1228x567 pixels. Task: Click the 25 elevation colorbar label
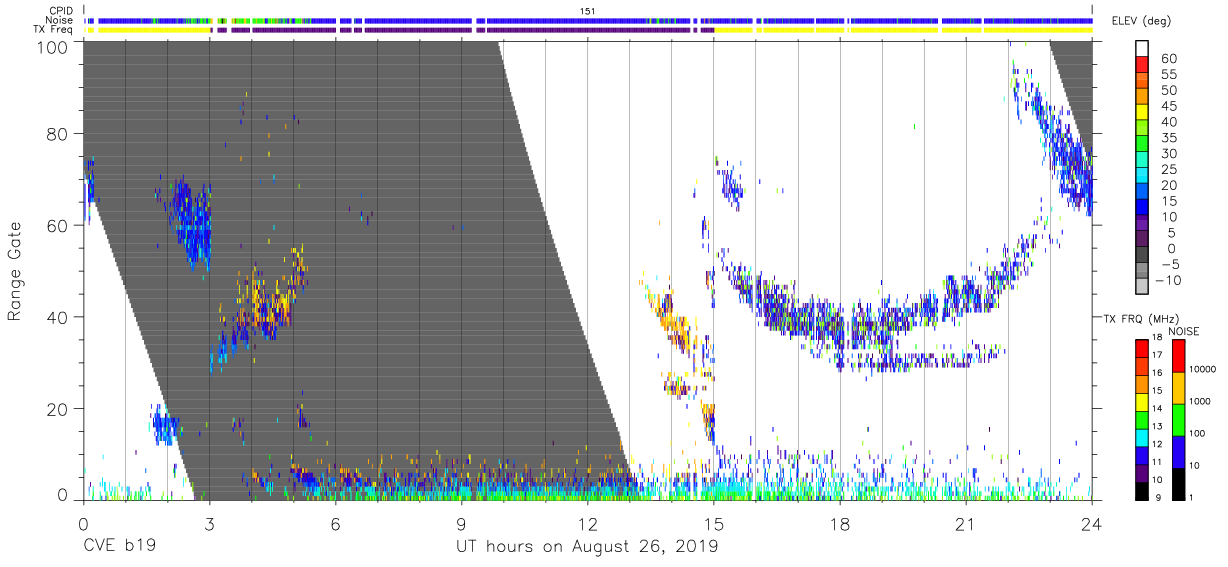(1169, 170)
